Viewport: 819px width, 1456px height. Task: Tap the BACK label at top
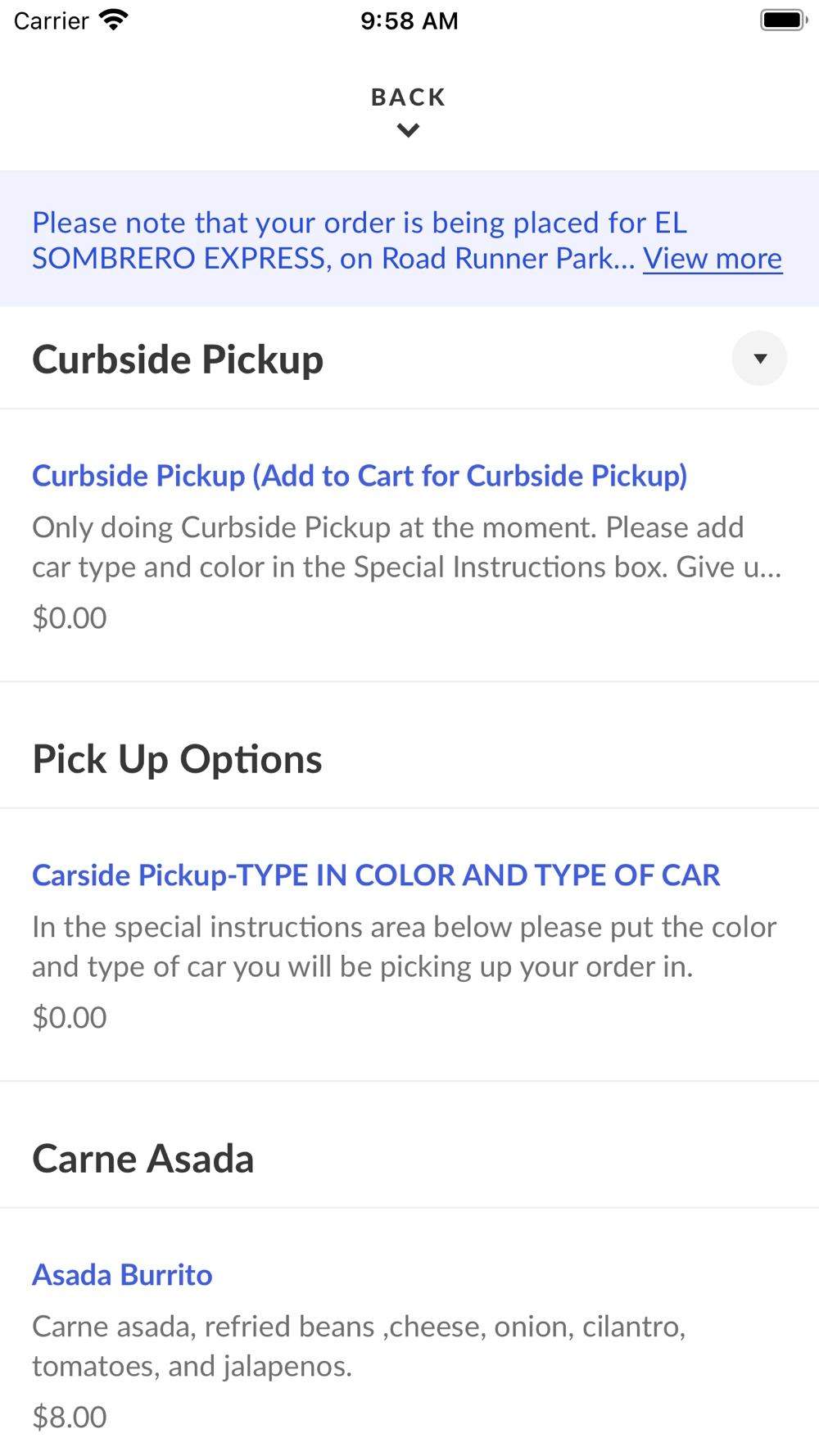point(408,97)
